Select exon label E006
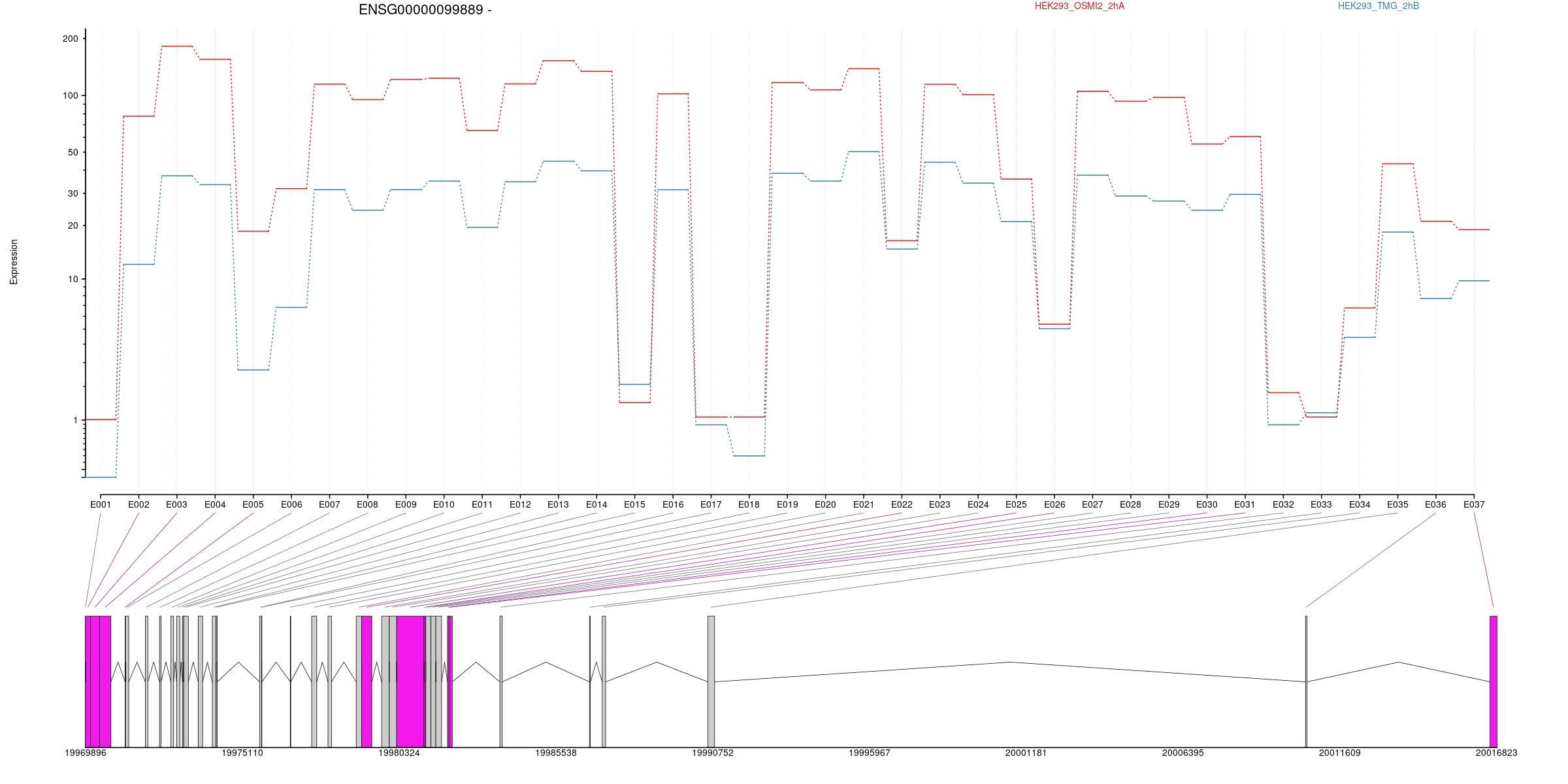Image resolution: width=1568 pixels, height=784 pixels. pos(291,505)
